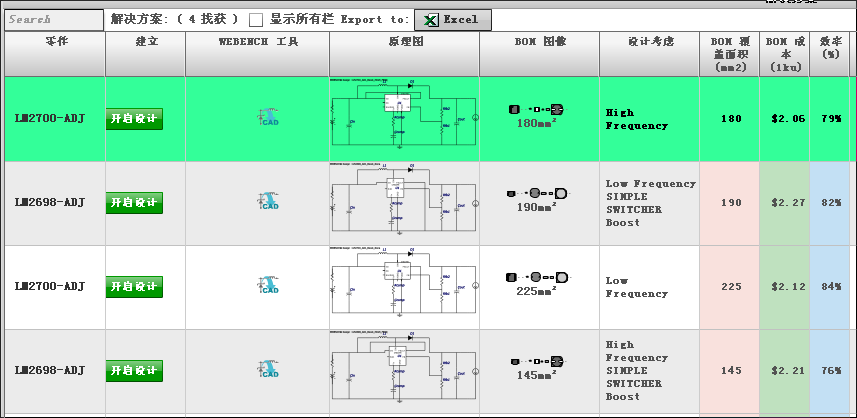Click the 190 footprint area cell
Image resolution: width=857 pixels, height=418 pixels.
click(731, 203)
